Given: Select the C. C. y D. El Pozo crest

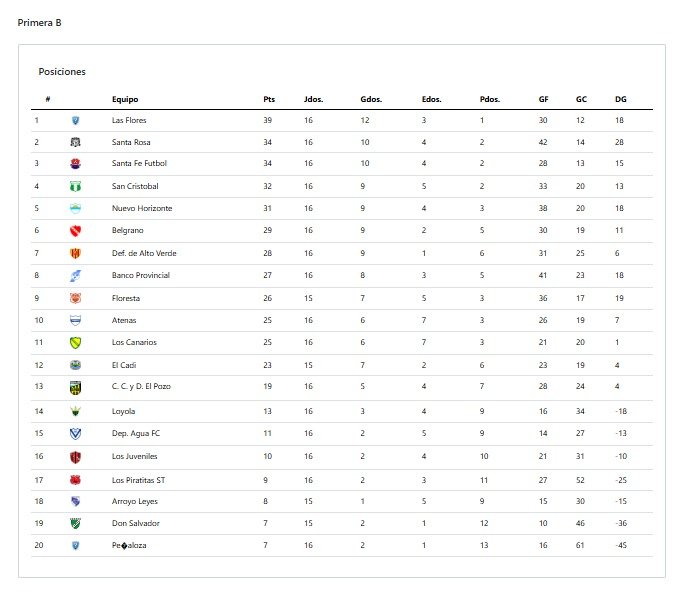Looking at the screenshot, I should [75, 387].
